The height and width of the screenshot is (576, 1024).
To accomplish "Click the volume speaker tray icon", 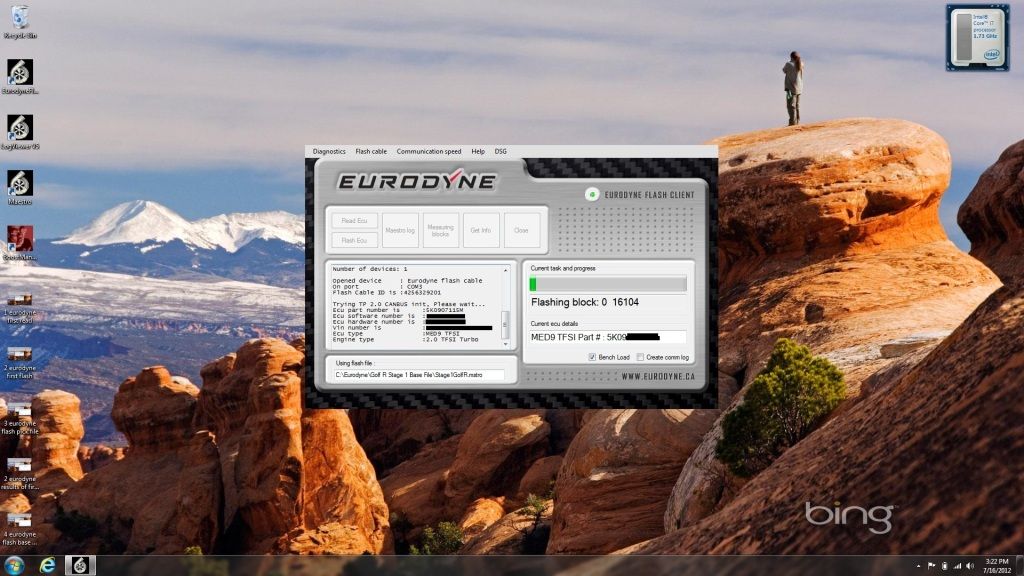I will click(970, 566).
